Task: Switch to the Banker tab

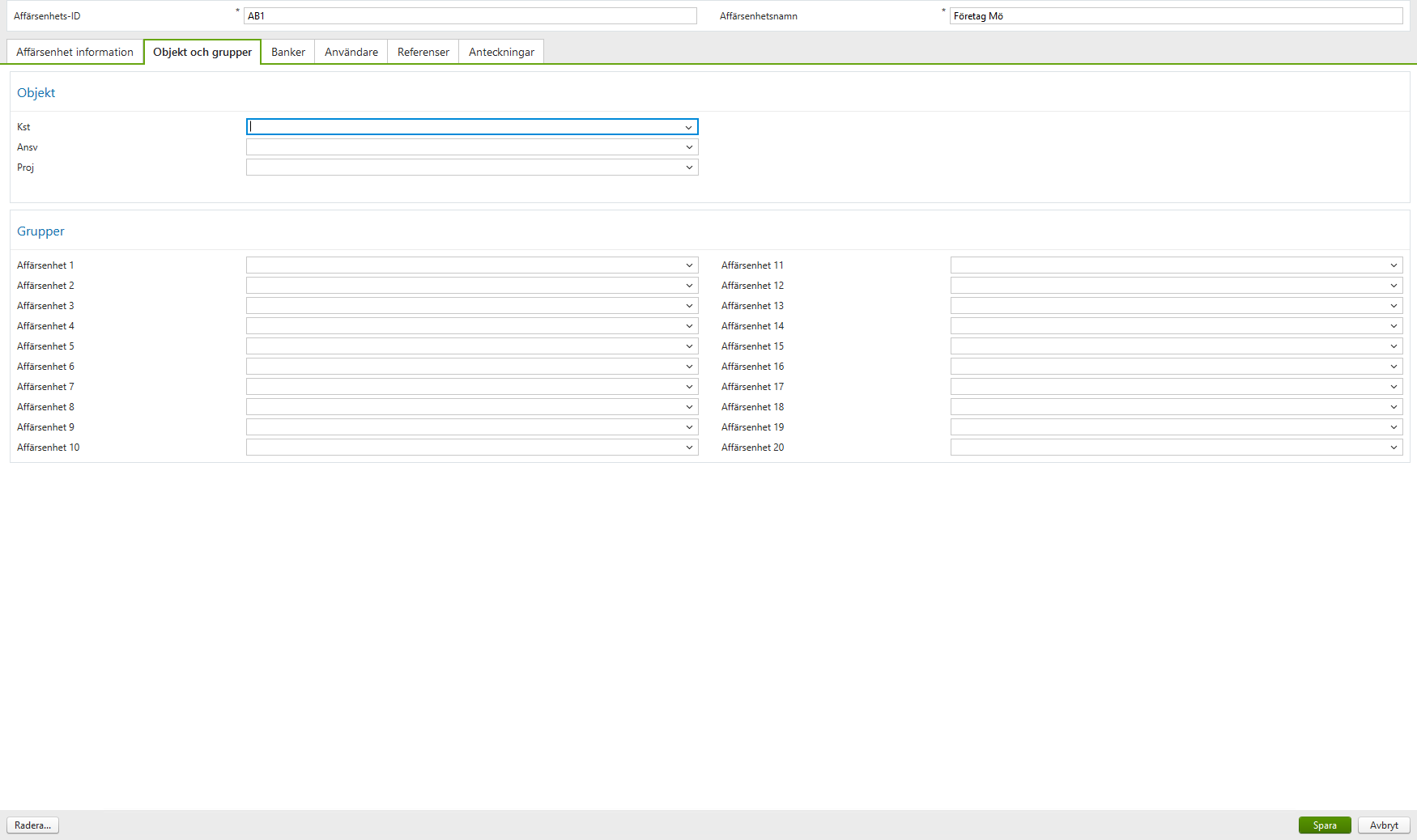Action: pos(287,51)
